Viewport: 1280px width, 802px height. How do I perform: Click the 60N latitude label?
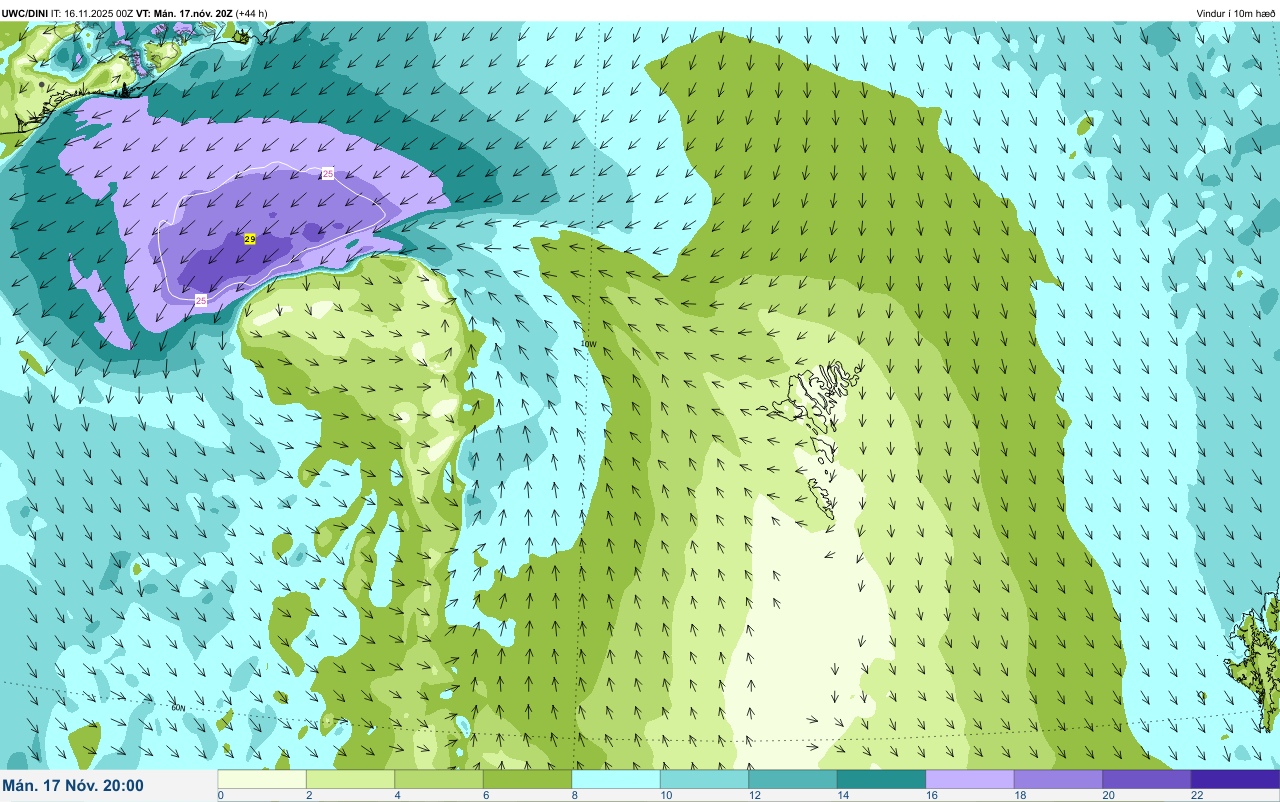(x=178, y=707)
